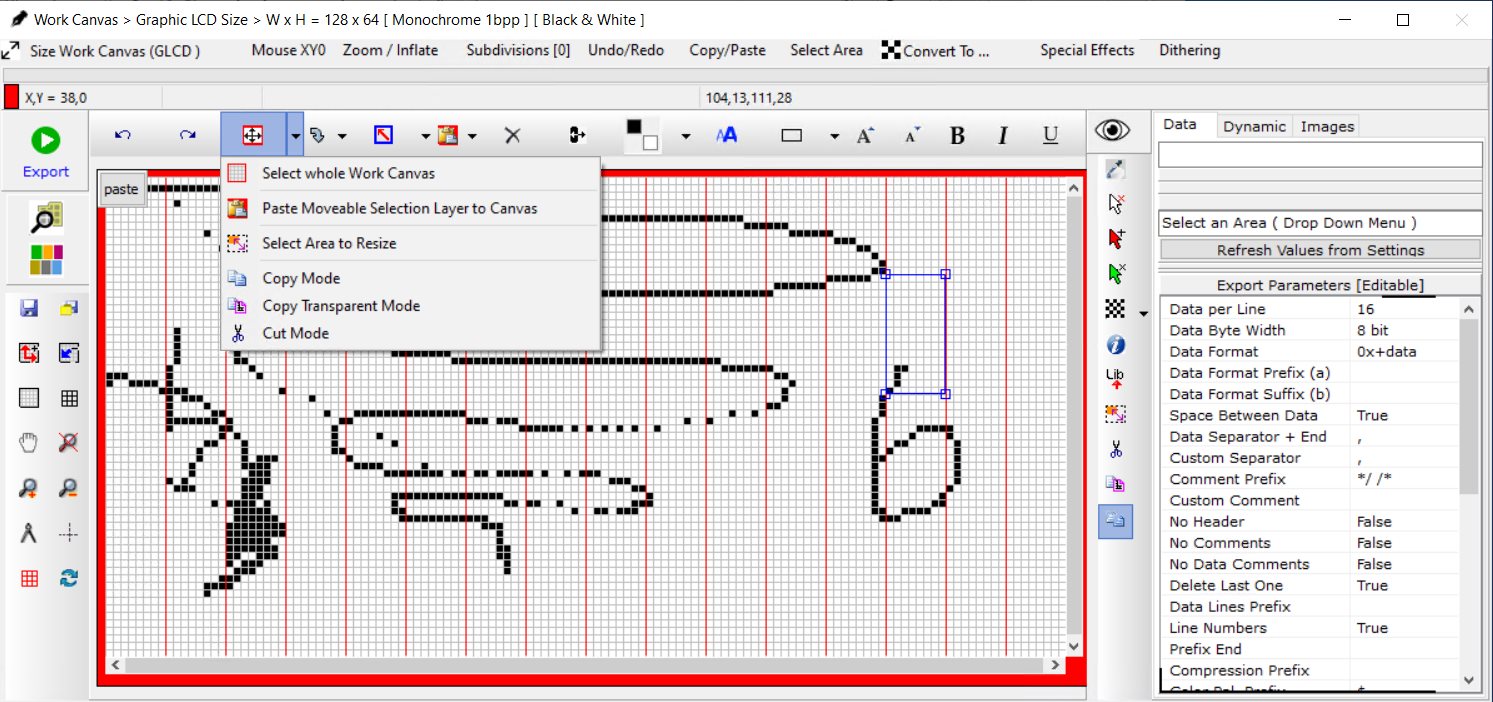Click Convert To ... menu item
Screen dimensions: 1493x702
click(935, 50)
